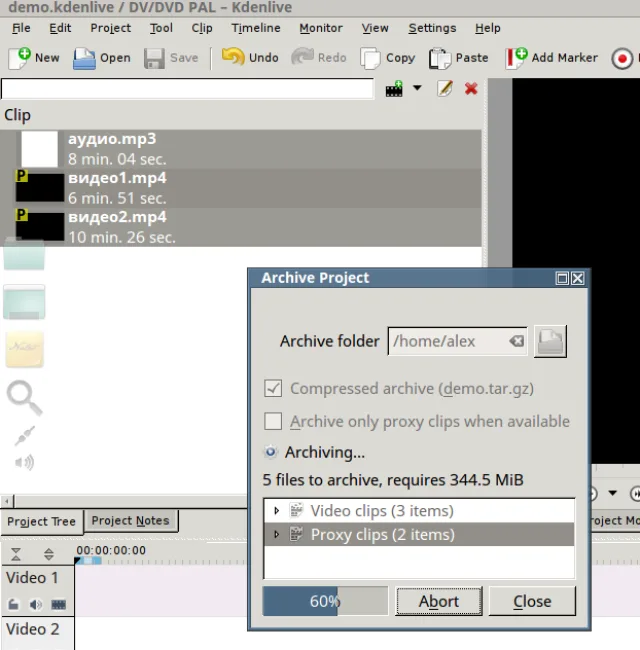
Task: Click the 60% archive progress bar
Action: click(x=325, y=601)
